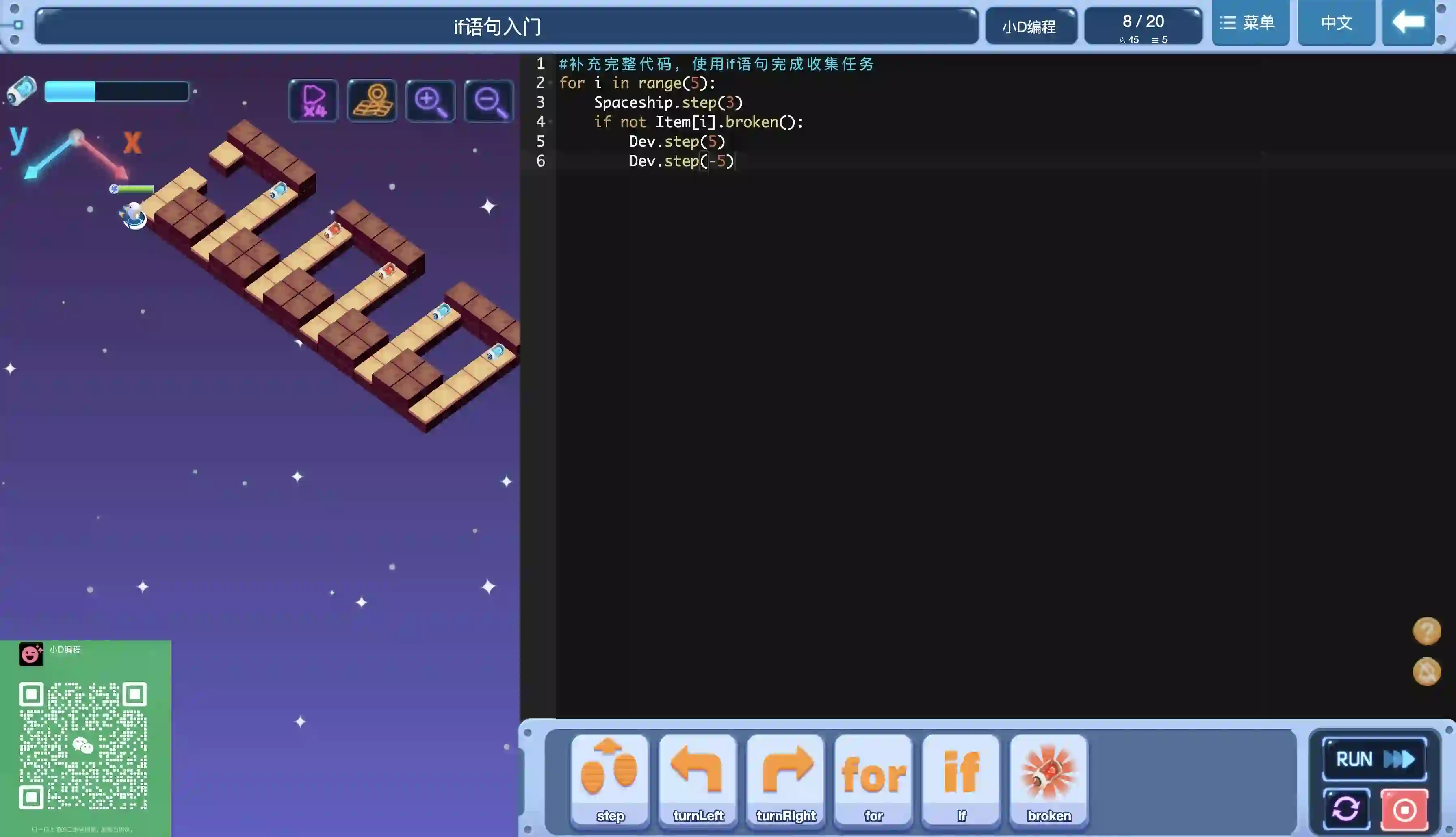The image size is (1456, 837).
Task: Insert the turnLeft command block
Action: pyautogui.click(x=698, y=780)
